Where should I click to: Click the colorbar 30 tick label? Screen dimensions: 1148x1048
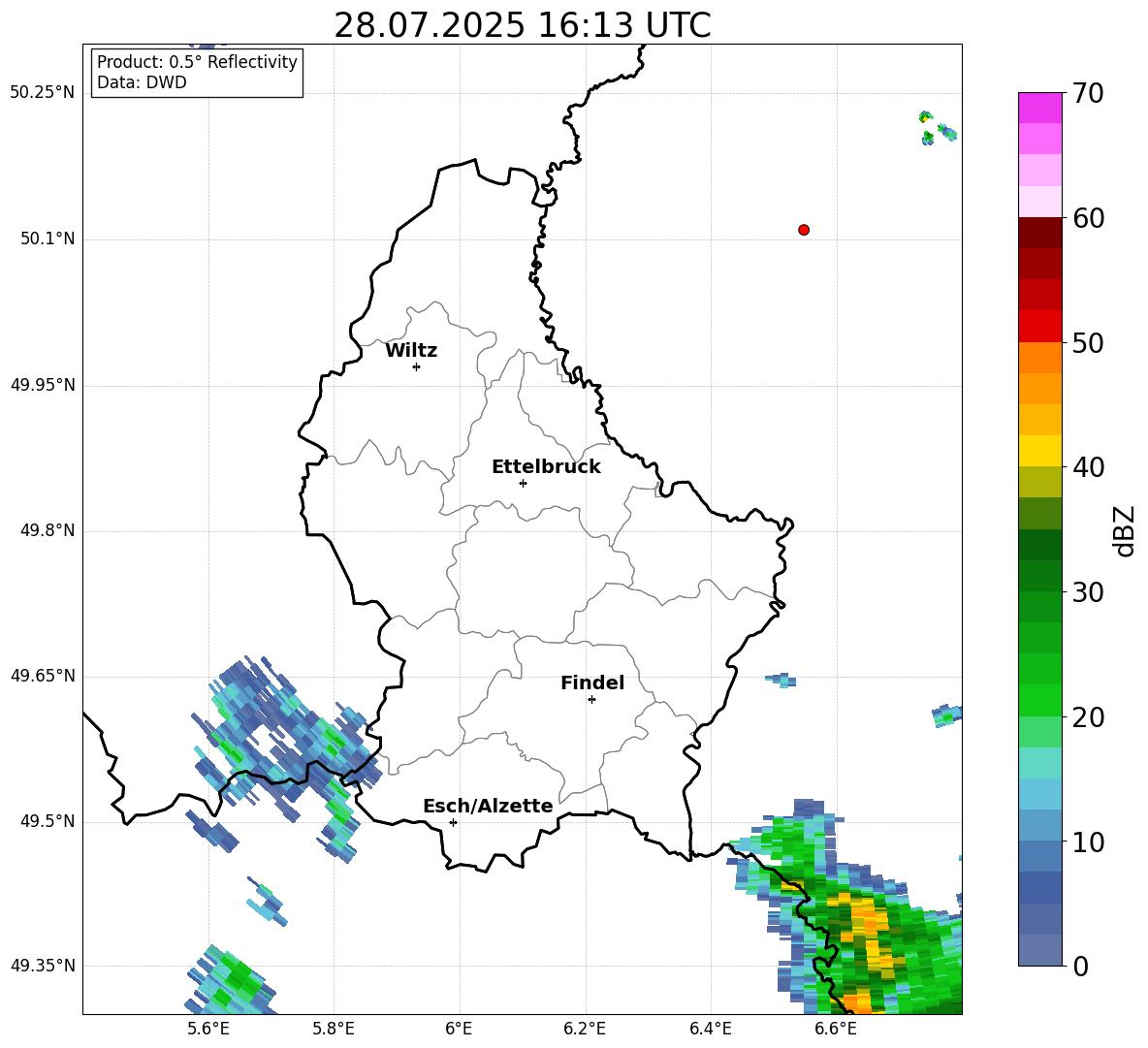click(1089, 592)
